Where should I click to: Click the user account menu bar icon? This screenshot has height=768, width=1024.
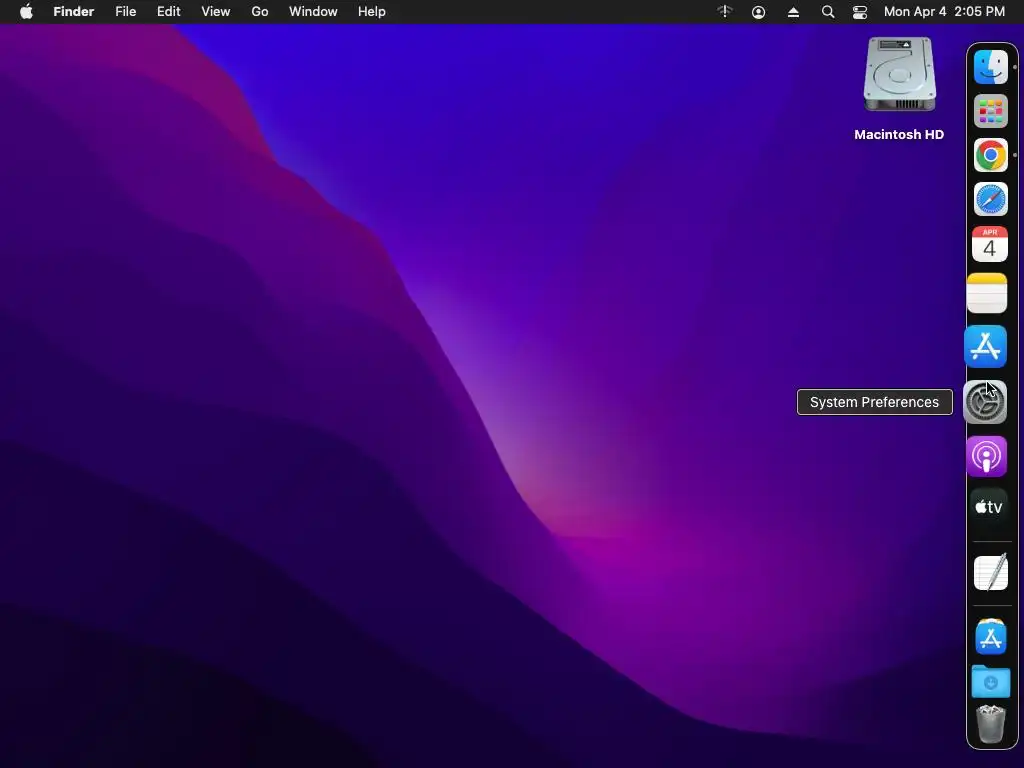tap(758, 12)
